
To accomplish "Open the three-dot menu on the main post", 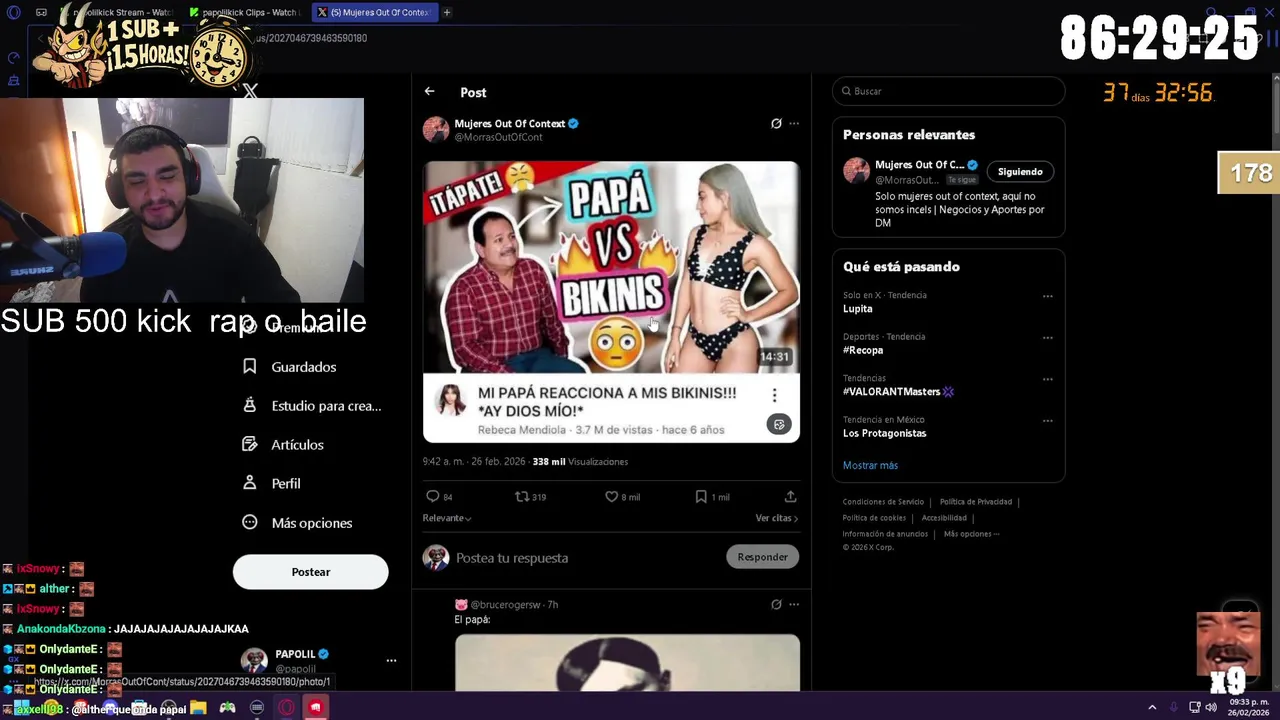I will click(794, 124).
